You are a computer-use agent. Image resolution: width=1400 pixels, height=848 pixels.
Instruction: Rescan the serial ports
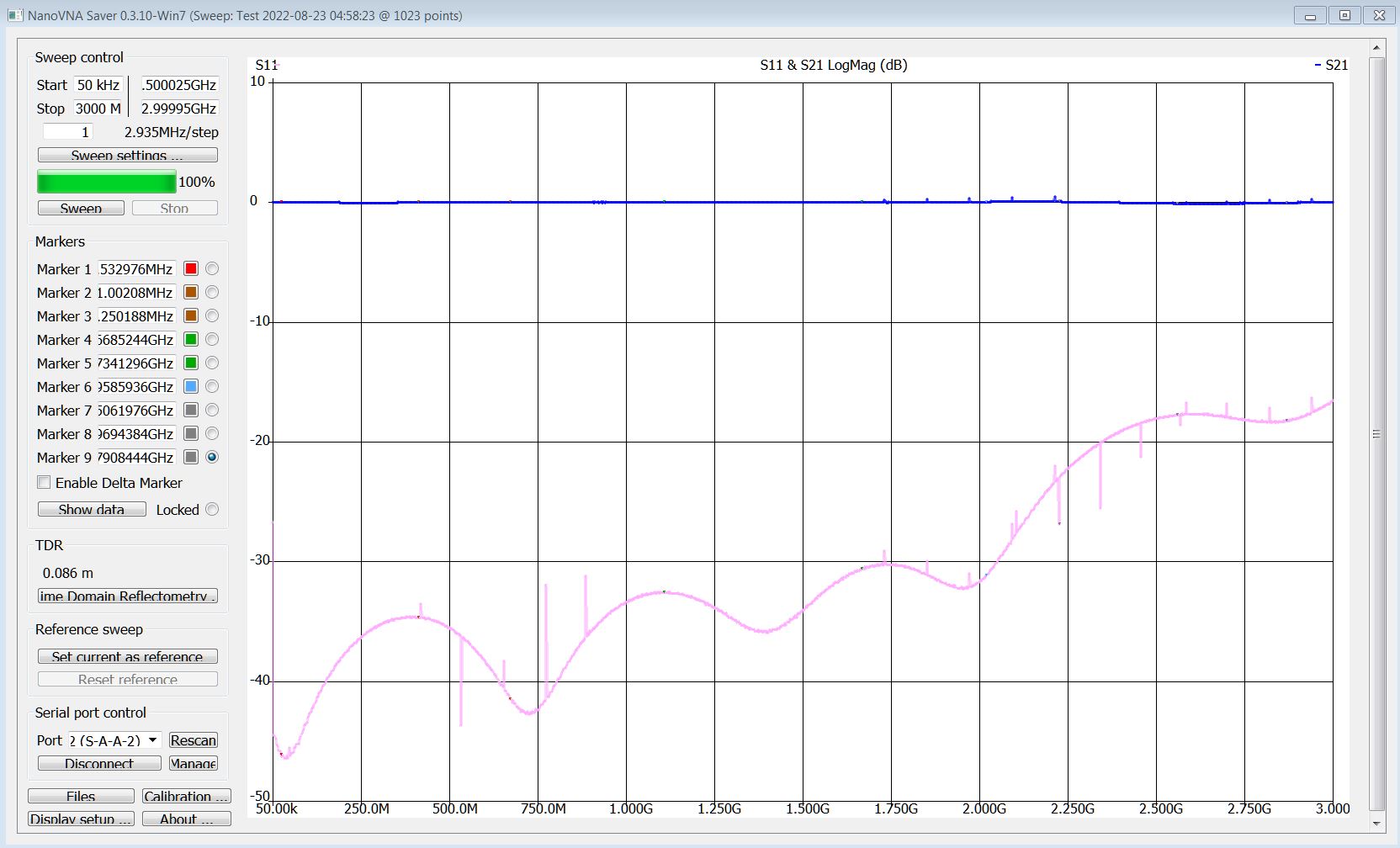(193, 740)
